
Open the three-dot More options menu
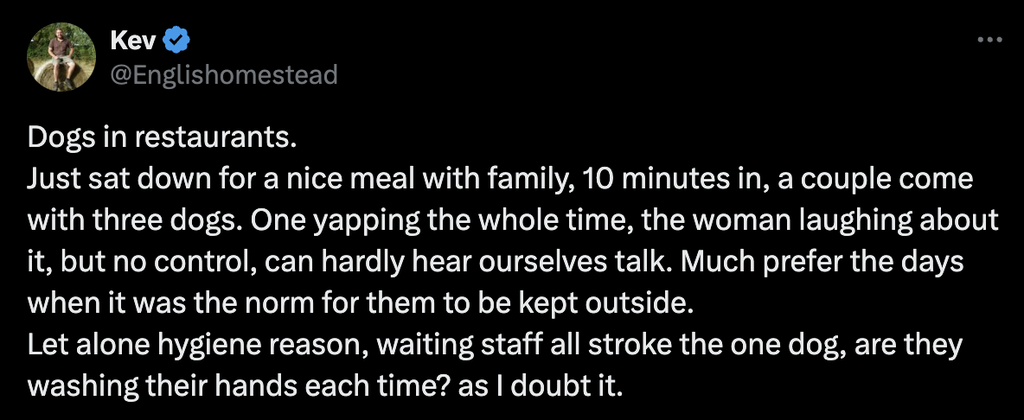click(989, 40)
